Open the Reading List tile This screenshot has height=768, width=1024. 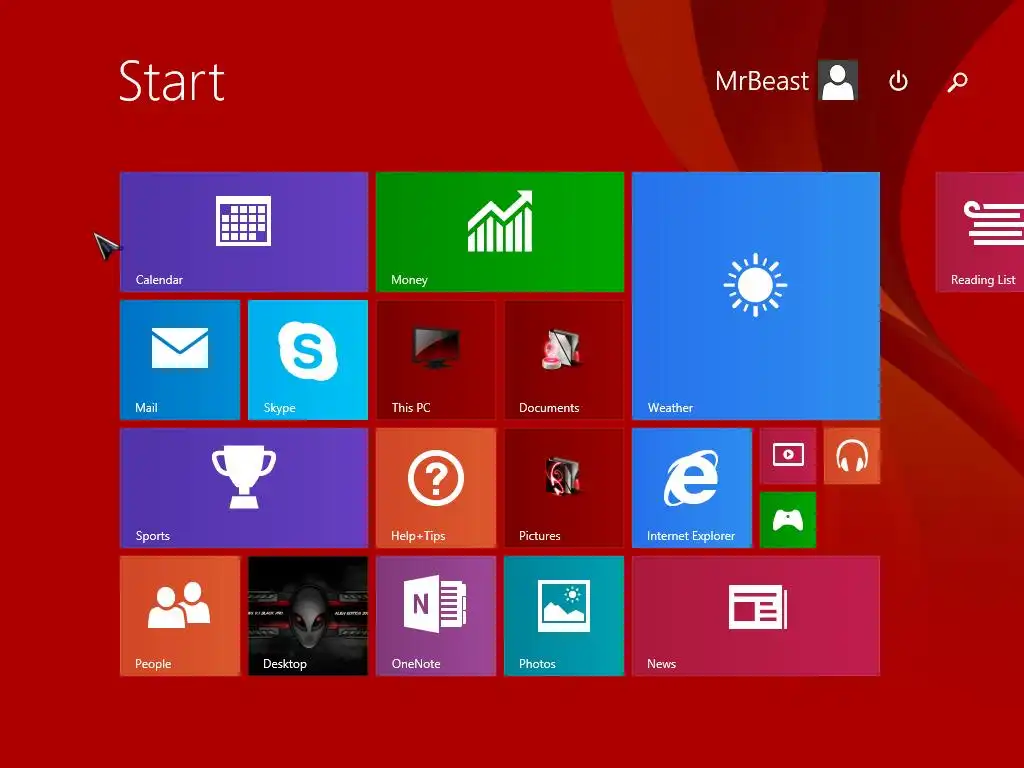pyautogui.click(x=980, y=232)
